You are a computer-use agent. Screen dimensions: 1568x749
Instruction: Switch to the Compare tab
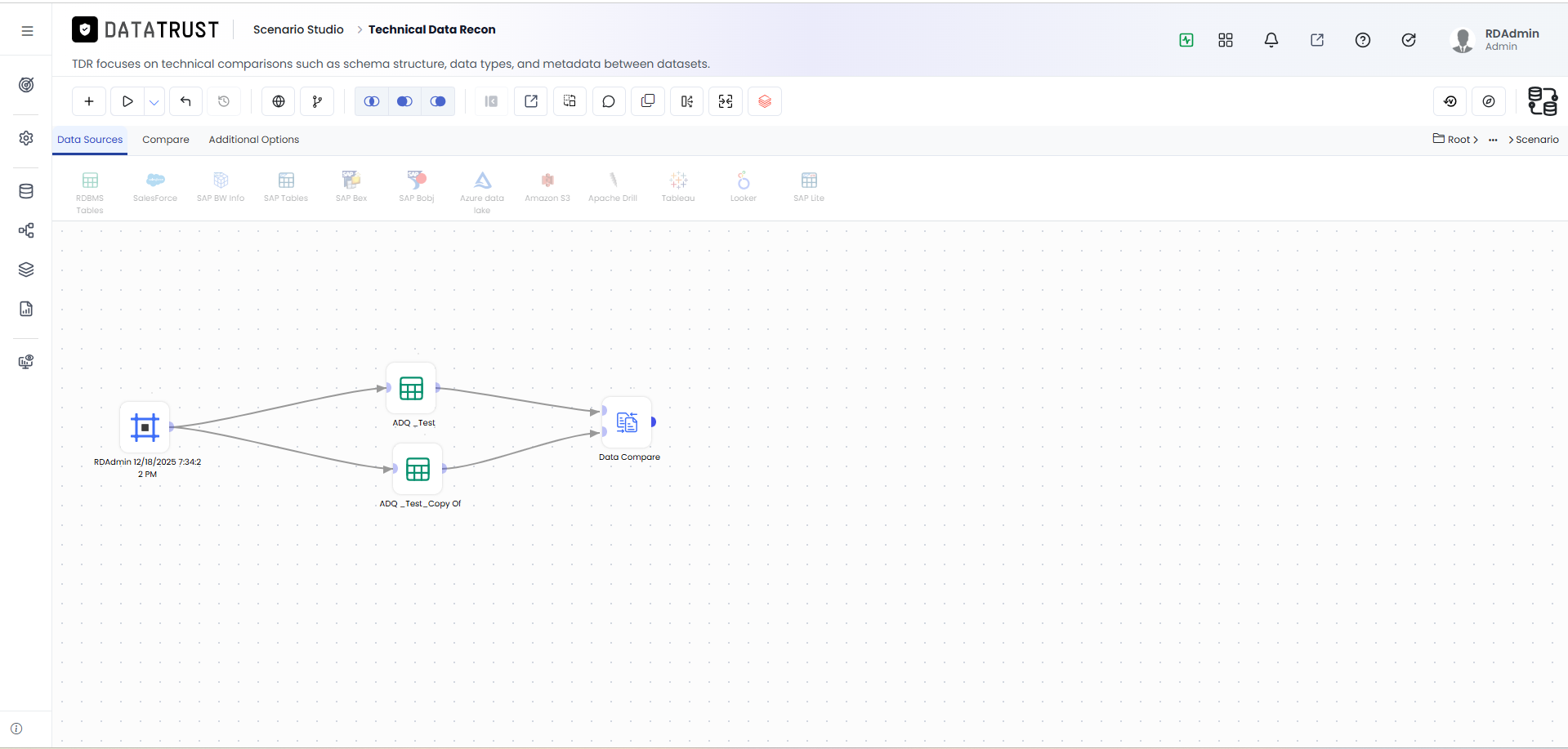click(166, 140)
